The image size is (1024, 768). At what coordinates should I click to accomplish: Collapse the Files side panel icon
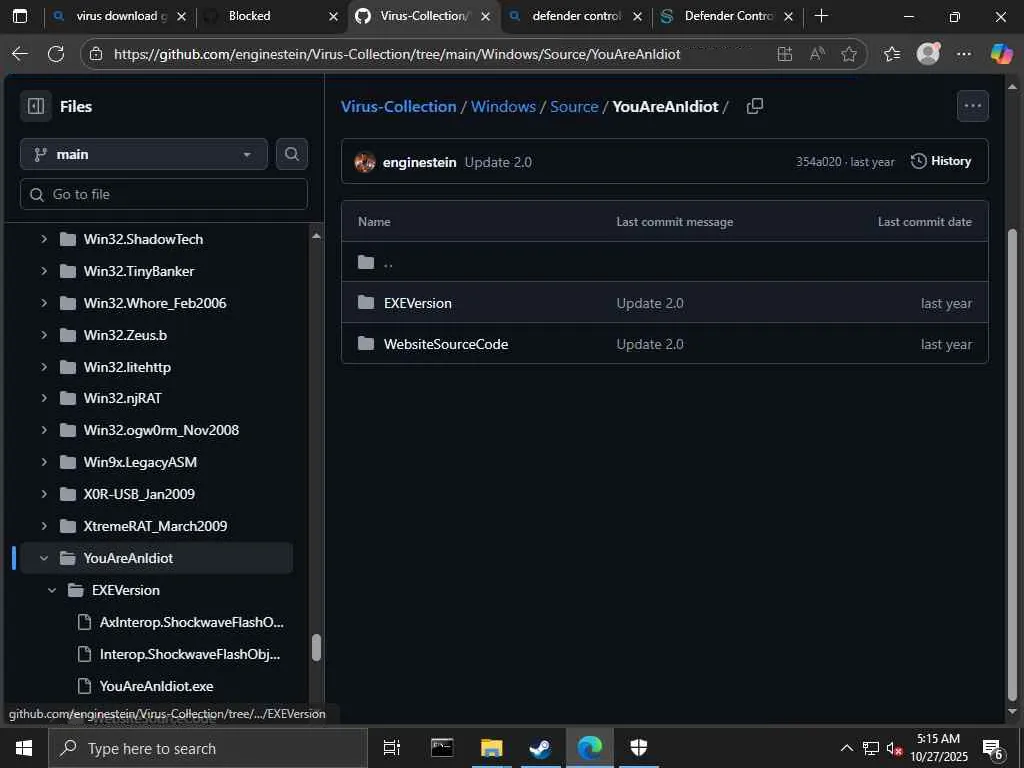tap(36, 106)
